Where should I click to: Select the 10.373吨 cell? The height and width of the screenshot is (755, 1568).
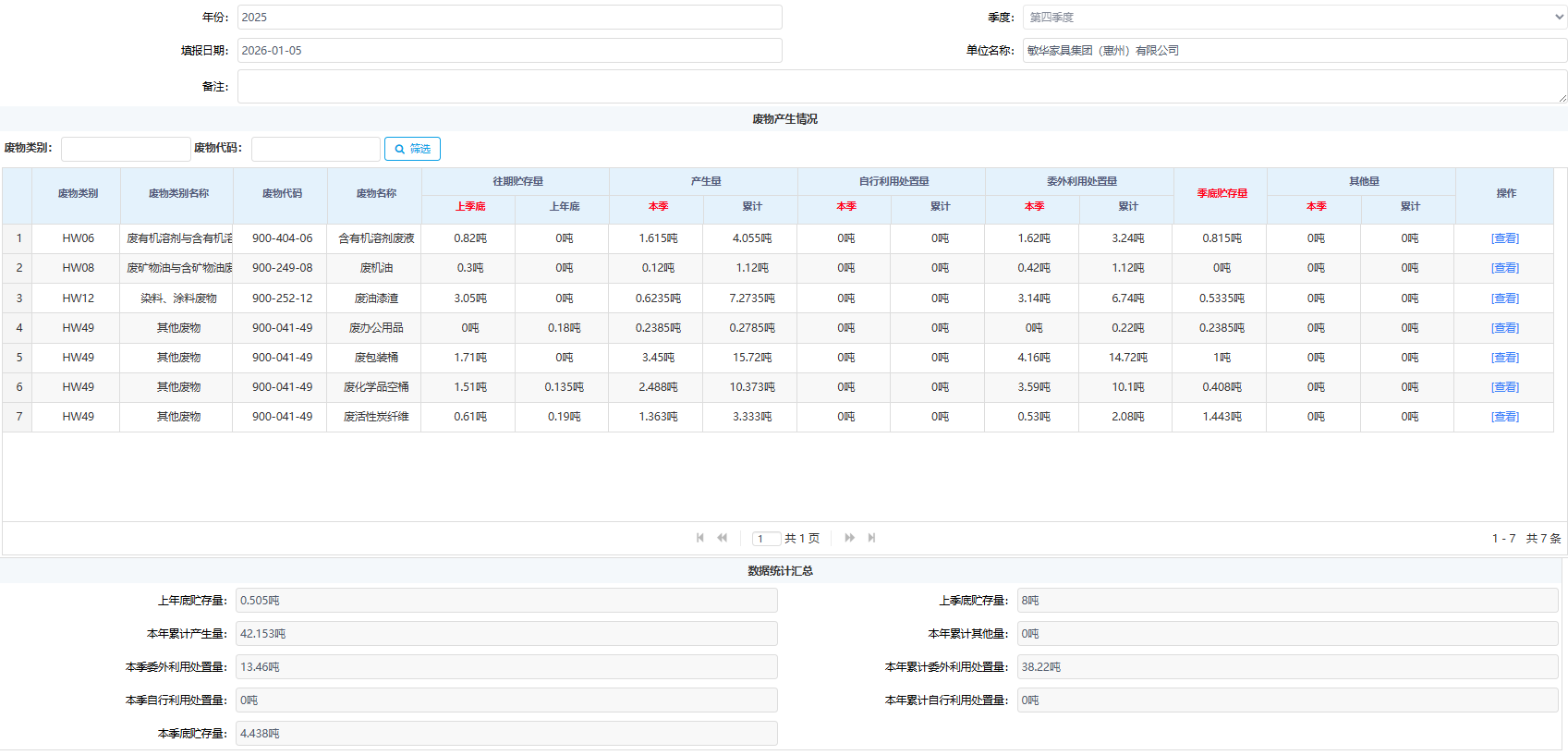pos(752,387)
